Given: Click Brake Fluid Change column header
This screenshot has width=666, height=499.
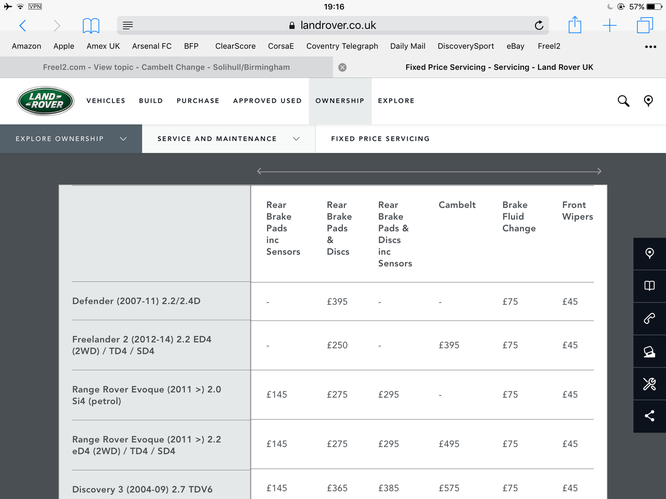Looking at the screenshot, I should 519,217.
